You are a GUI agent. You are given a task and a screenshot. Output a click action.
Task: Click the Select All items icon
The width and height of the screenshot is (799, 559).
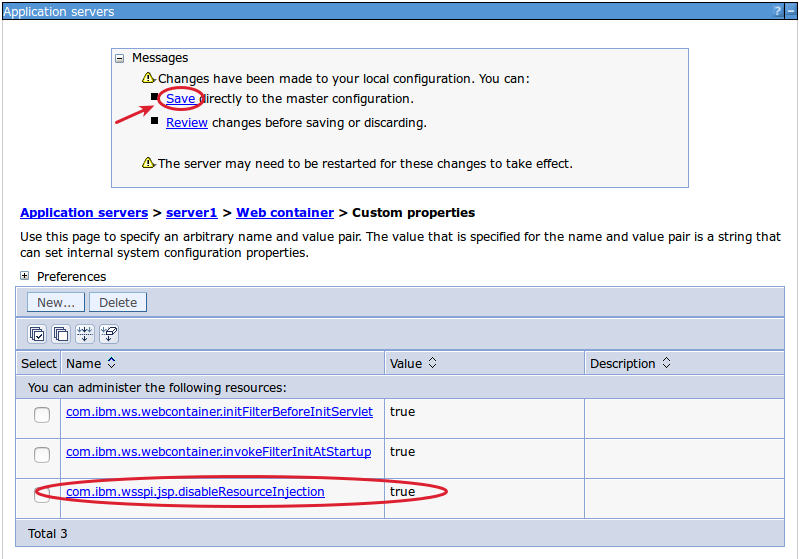(x=37, y=334)
